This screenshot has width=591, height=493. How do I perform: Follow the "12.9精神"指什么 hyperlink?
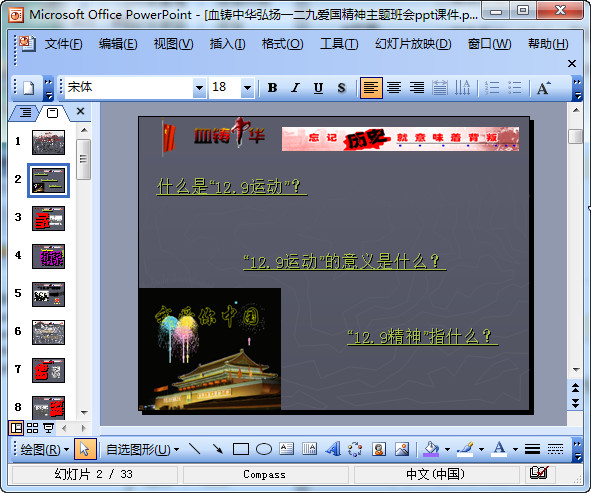[423, 337]
